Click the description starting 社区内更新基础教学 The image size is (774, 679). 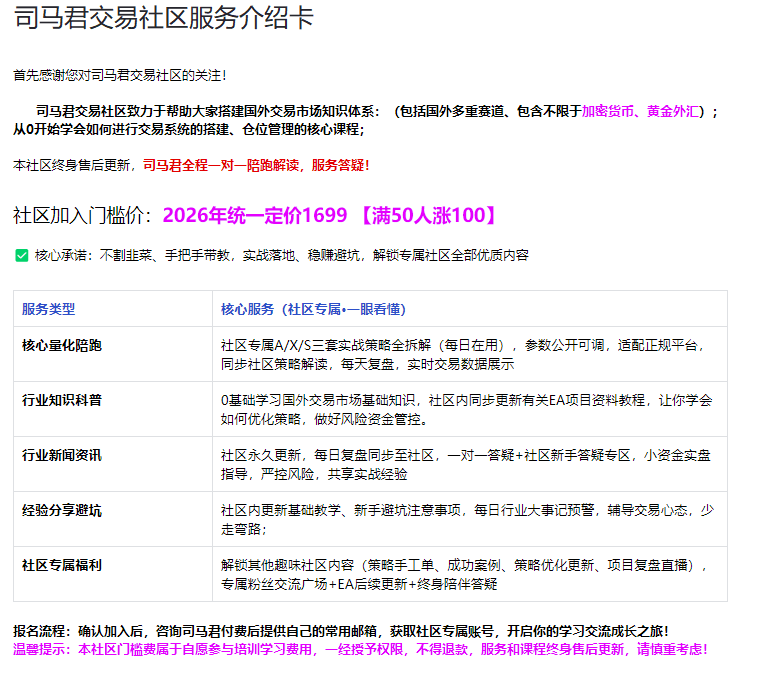pyautogui.click(x=467, y=520)
